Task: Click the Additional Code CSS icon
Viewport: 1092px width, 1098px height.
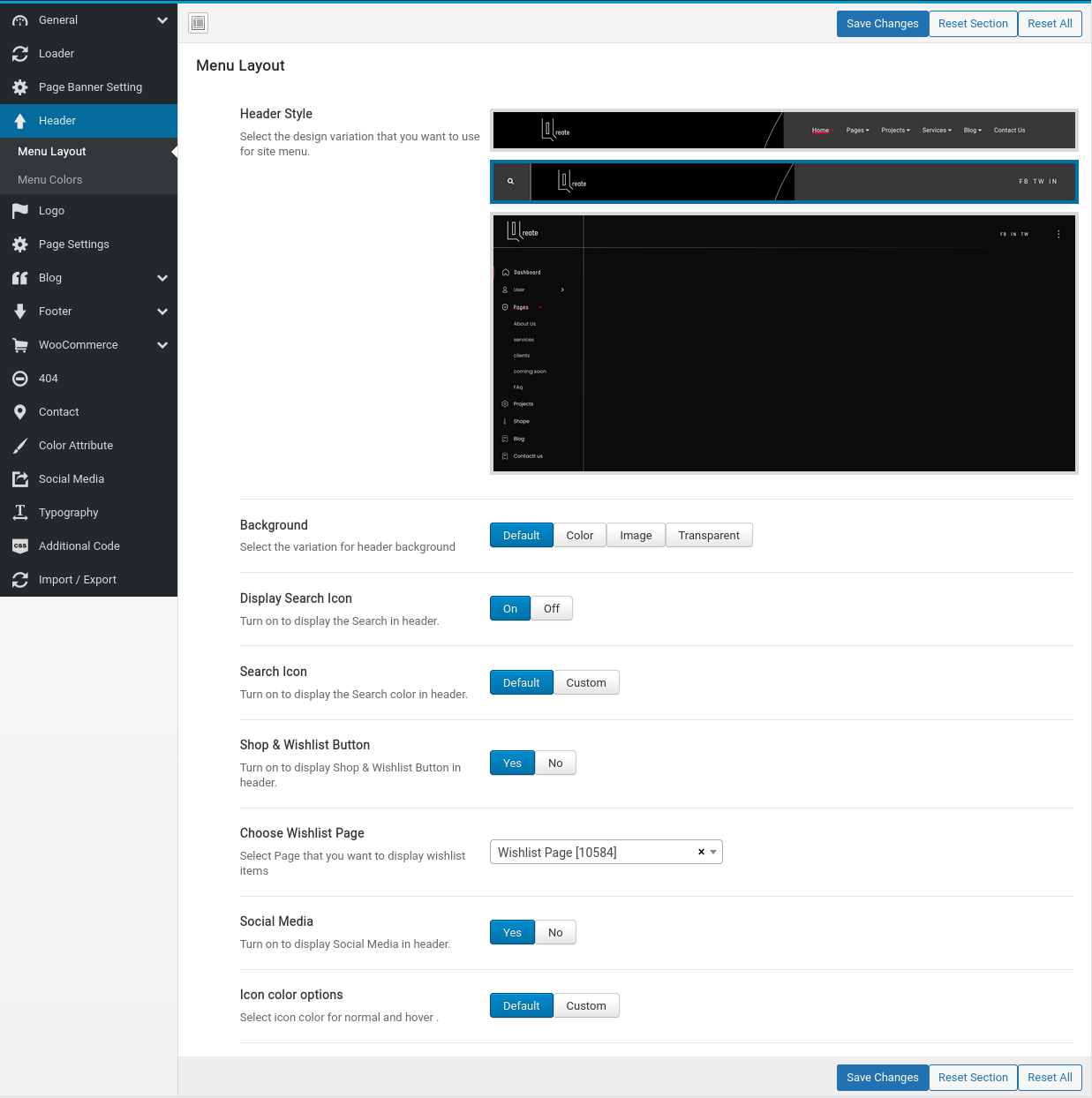Action: [x=20, y=546]
